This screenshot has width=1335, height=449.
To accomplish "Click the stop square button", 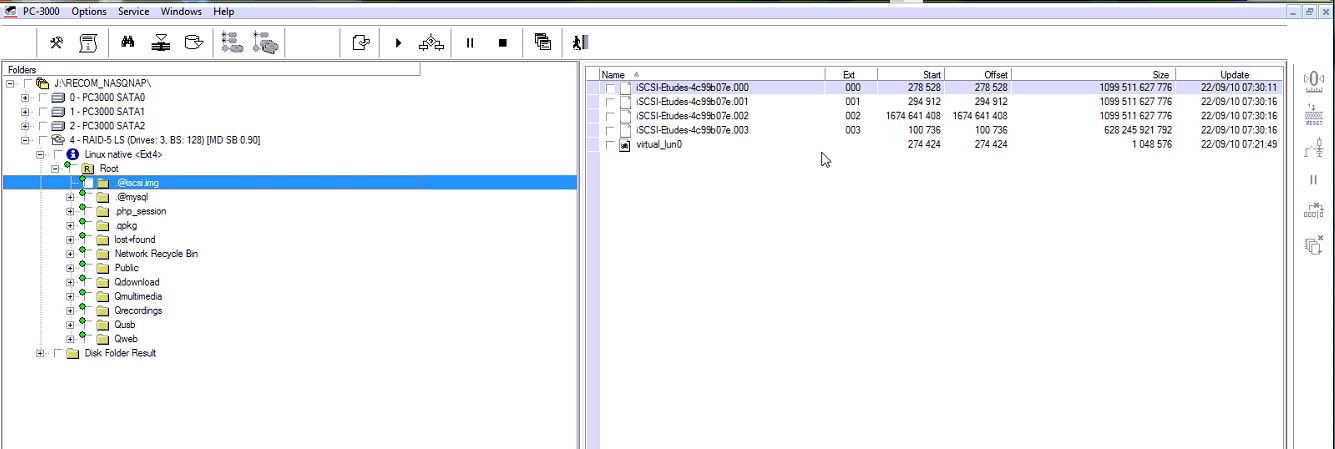I will (502, 42).
